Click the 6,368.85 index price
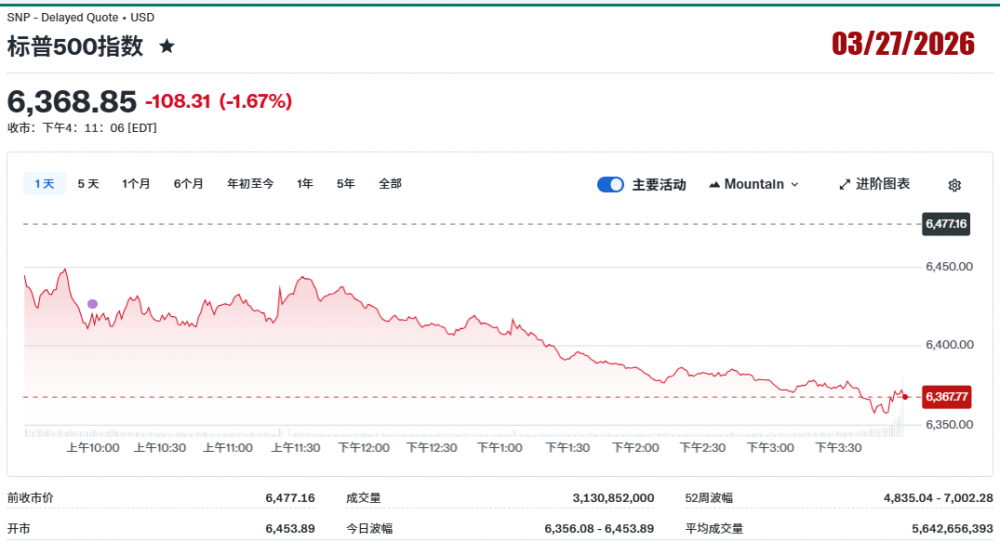Image resolution: width=1000 pixels, height=555 pixels. pos(72,101)
